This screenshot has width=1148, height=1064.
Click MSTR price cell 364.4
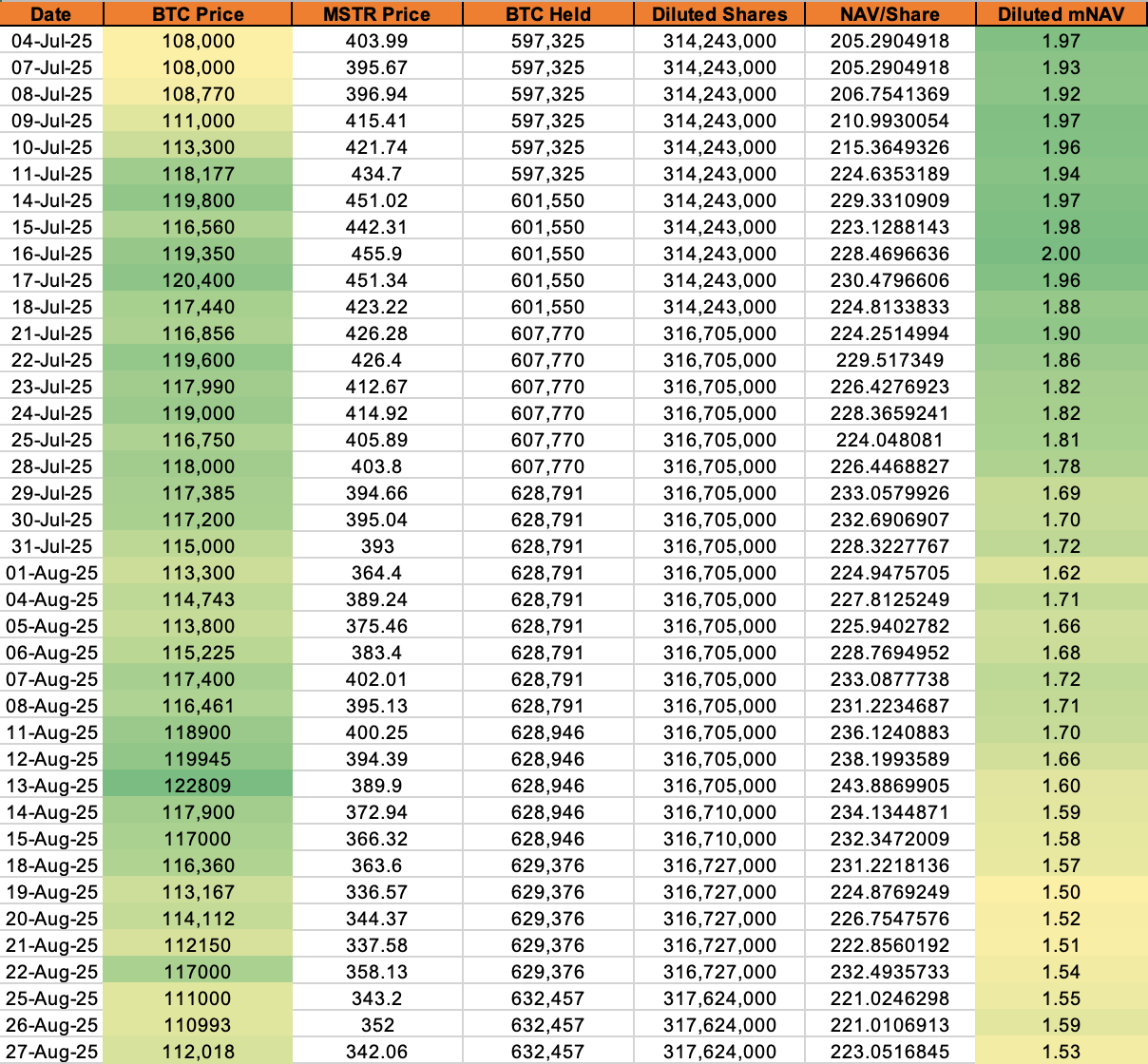[x=376, y=573]
